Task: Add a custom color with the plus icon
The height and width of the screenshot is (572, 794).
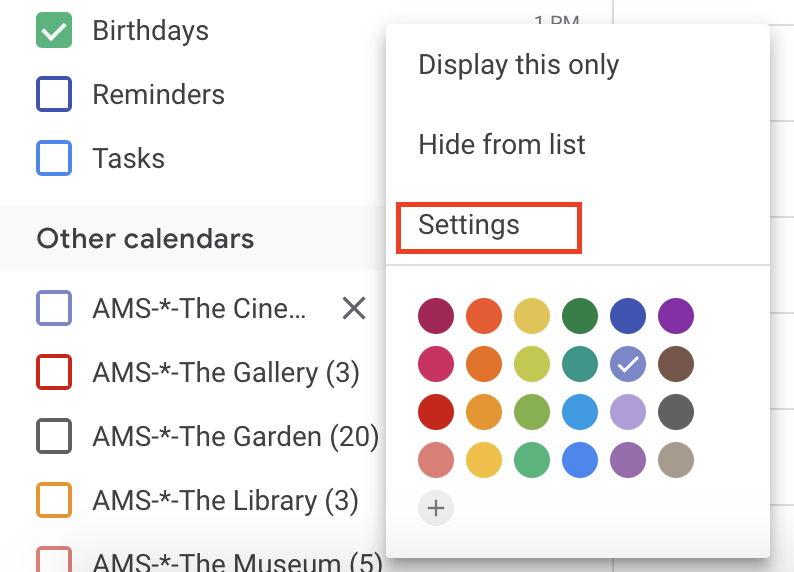Action: pyautogui.click(x=435, y=508)
